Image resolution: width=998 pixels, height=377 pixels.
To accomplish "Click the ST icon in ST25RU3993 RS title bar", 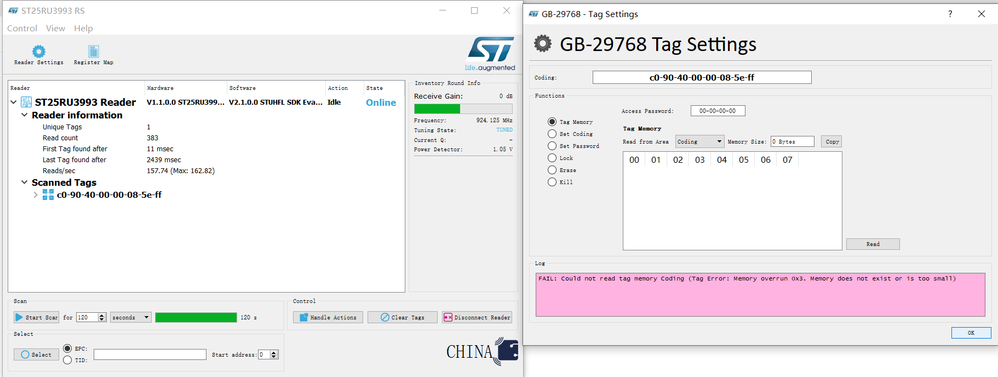I will coord(13,10).
